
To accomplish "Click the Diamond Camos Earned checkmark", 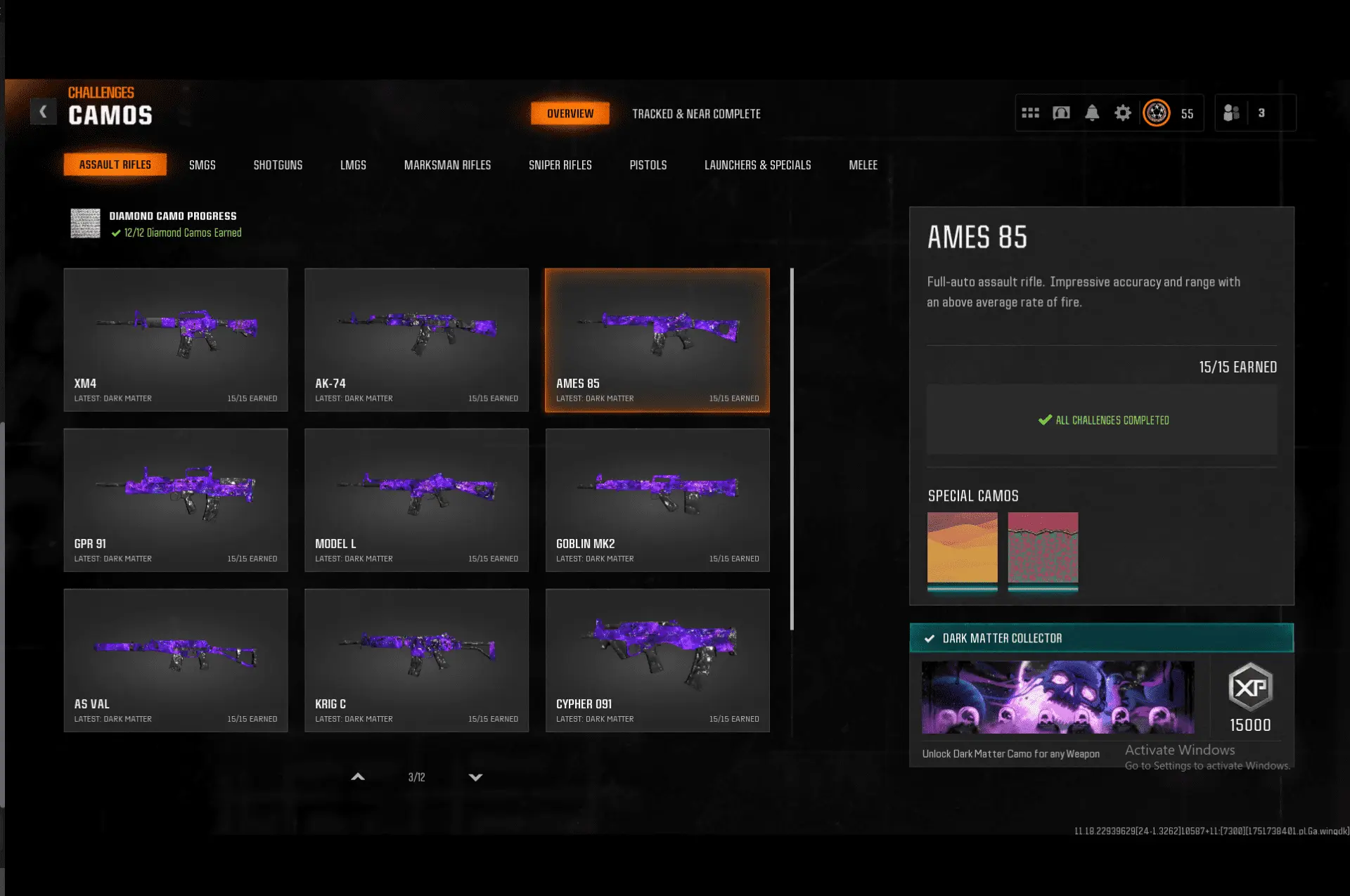I will 116,233.
